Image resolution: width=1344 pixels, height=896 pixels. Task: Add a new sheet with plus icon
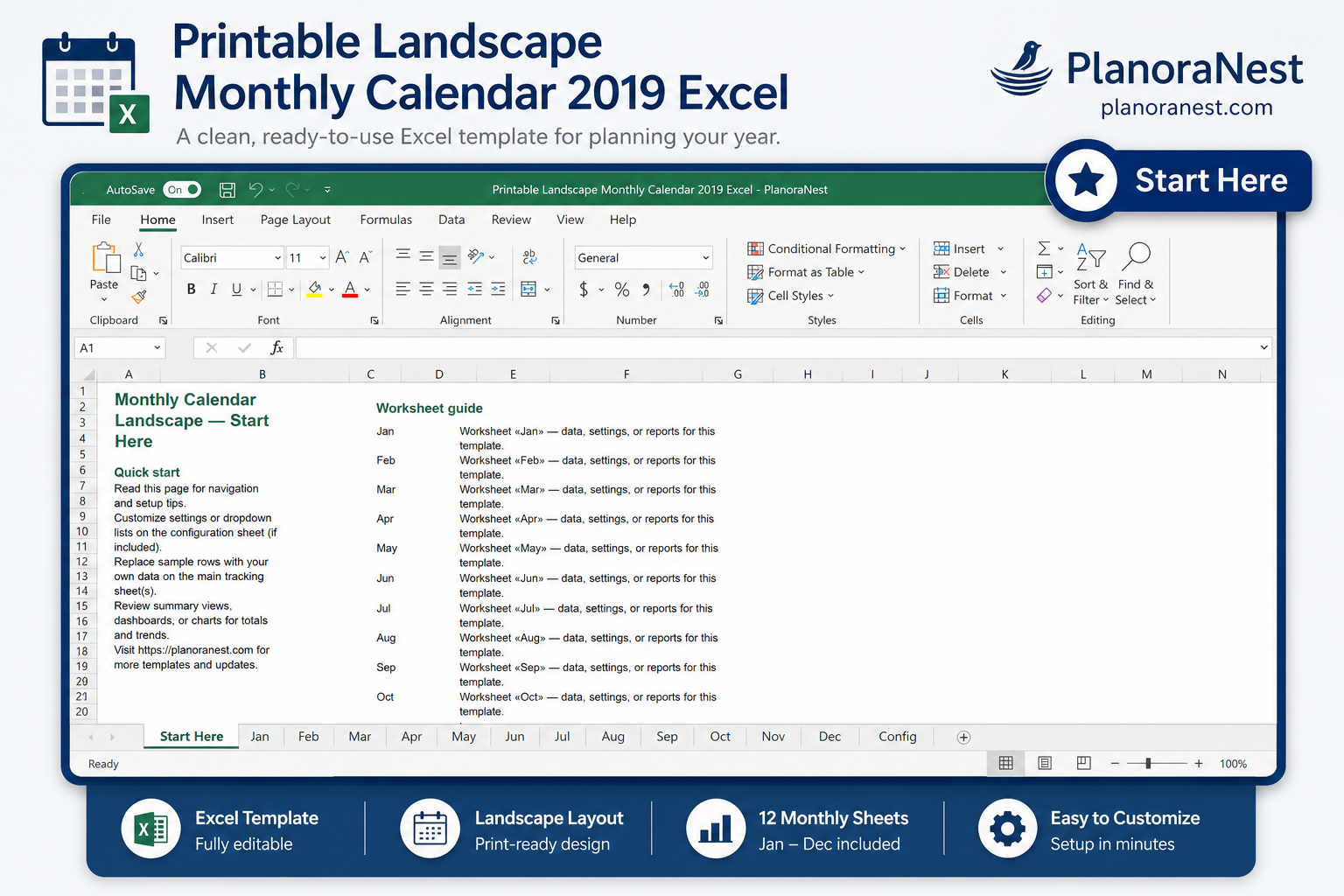(x=963, y=738)
